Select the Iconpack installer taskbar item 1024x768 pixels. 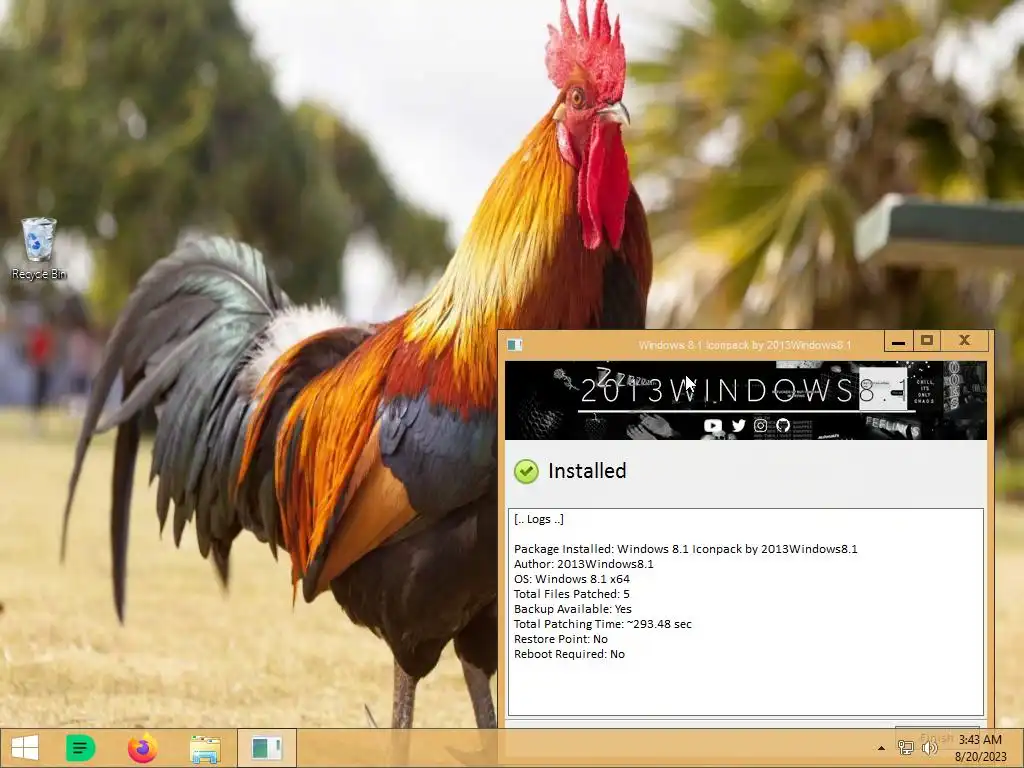(266, 748)
